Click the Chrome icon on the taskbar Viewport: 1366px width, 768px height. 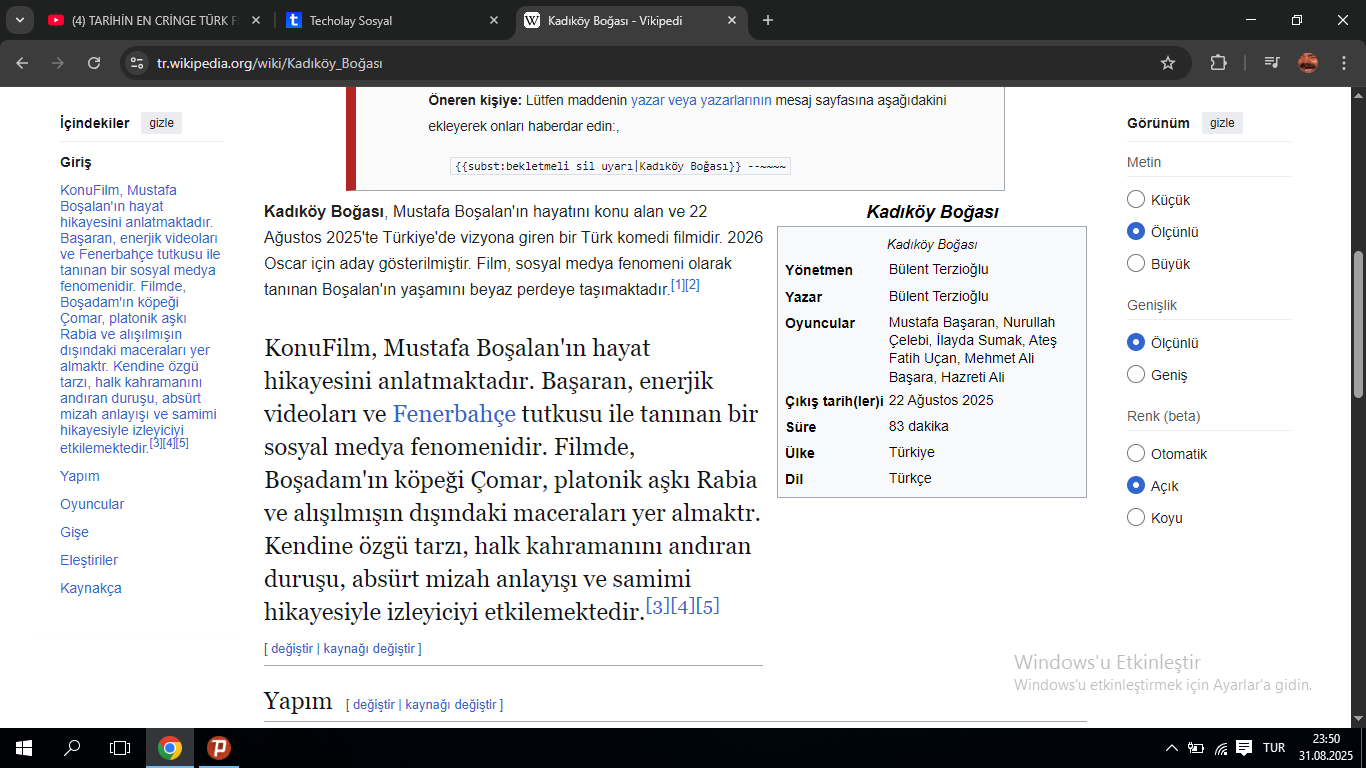click(x=170, y=748)
